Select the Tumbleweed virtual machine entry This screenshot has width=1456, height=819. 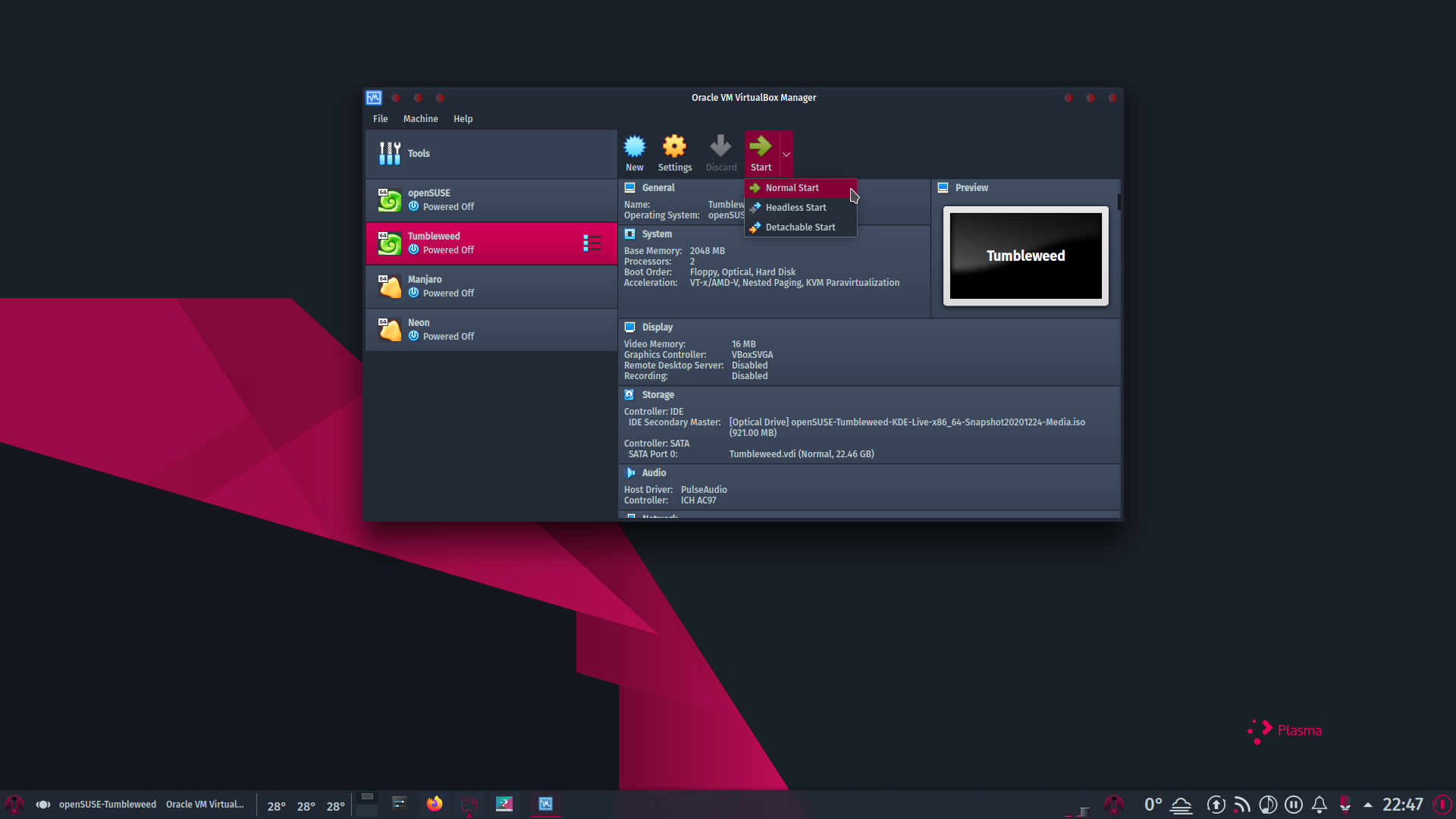tap(491, 243)
